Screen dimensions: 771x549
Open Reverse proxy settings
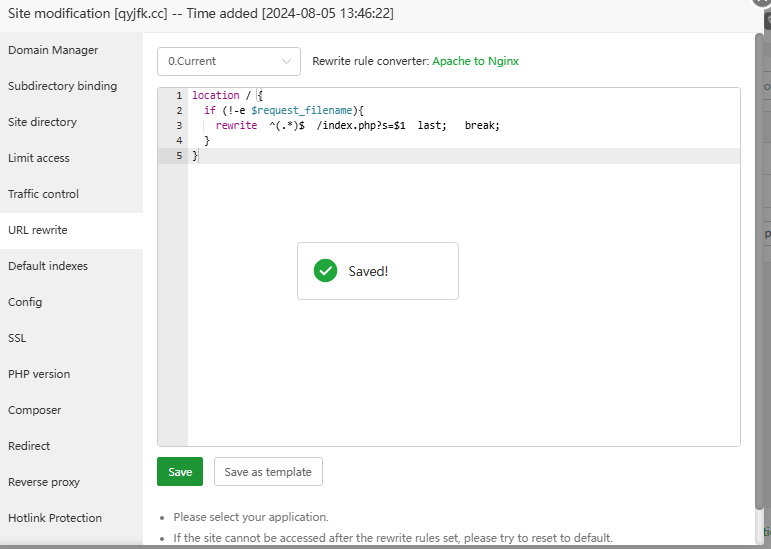(44, 482)
